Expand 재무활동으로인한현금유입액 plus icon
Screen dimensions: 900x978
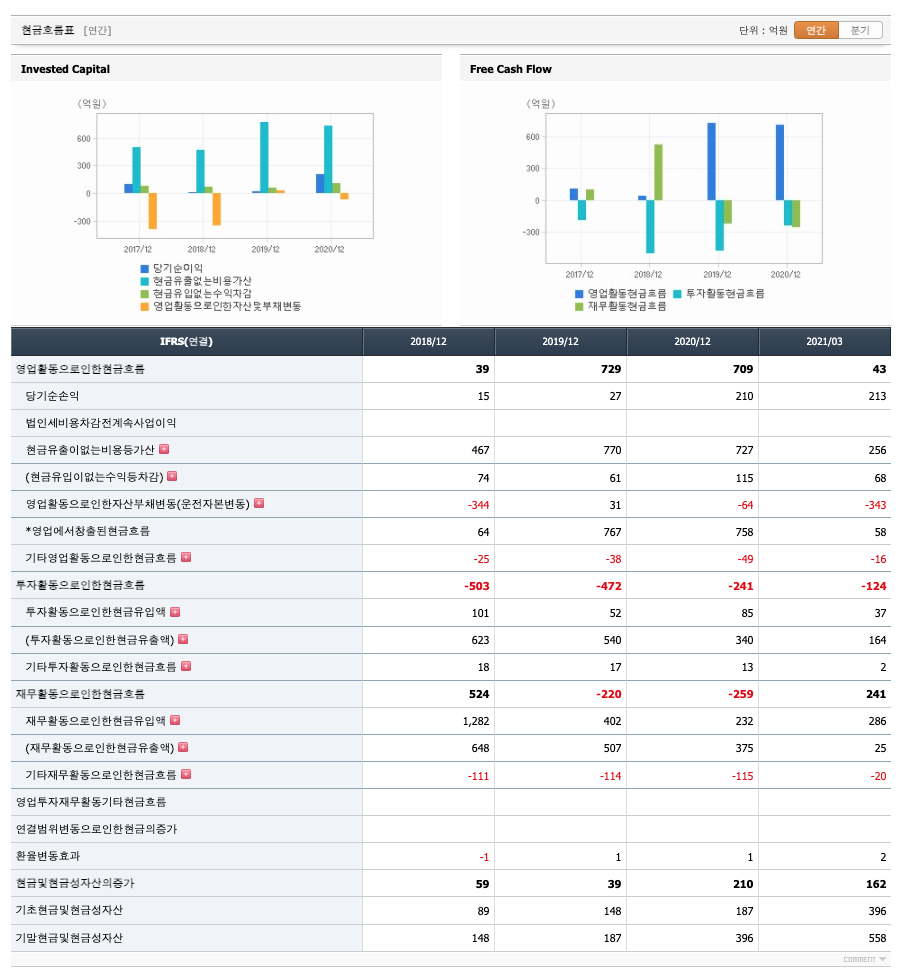175,720
